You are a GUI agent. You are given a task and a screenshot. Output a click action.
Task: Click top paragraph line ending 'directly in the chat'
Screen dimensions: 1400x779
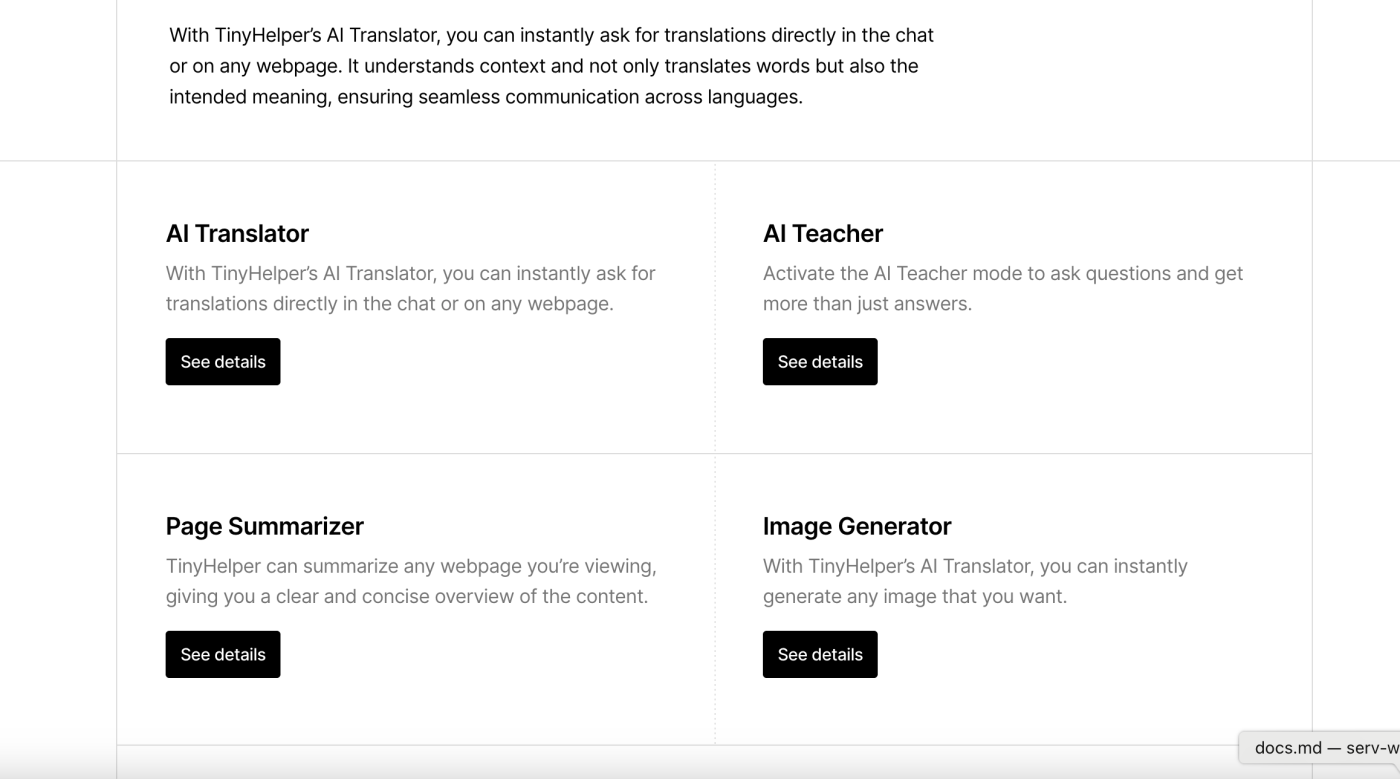click(551, 35)
